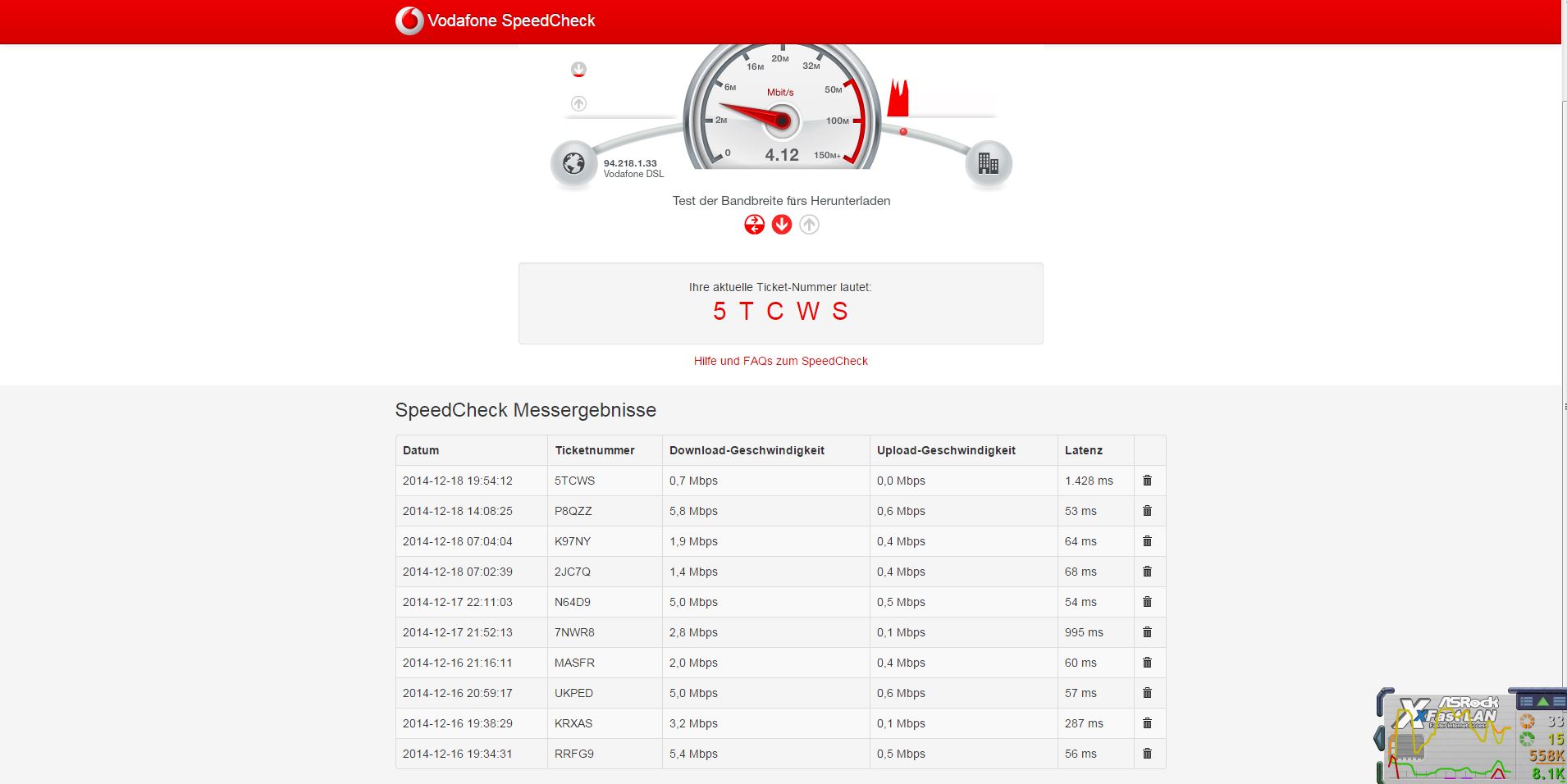The width and height of the screenshot is (1567, 784).
Task: Click the SpeedCheck Messergebnisse heading
Action: [525, 410]
